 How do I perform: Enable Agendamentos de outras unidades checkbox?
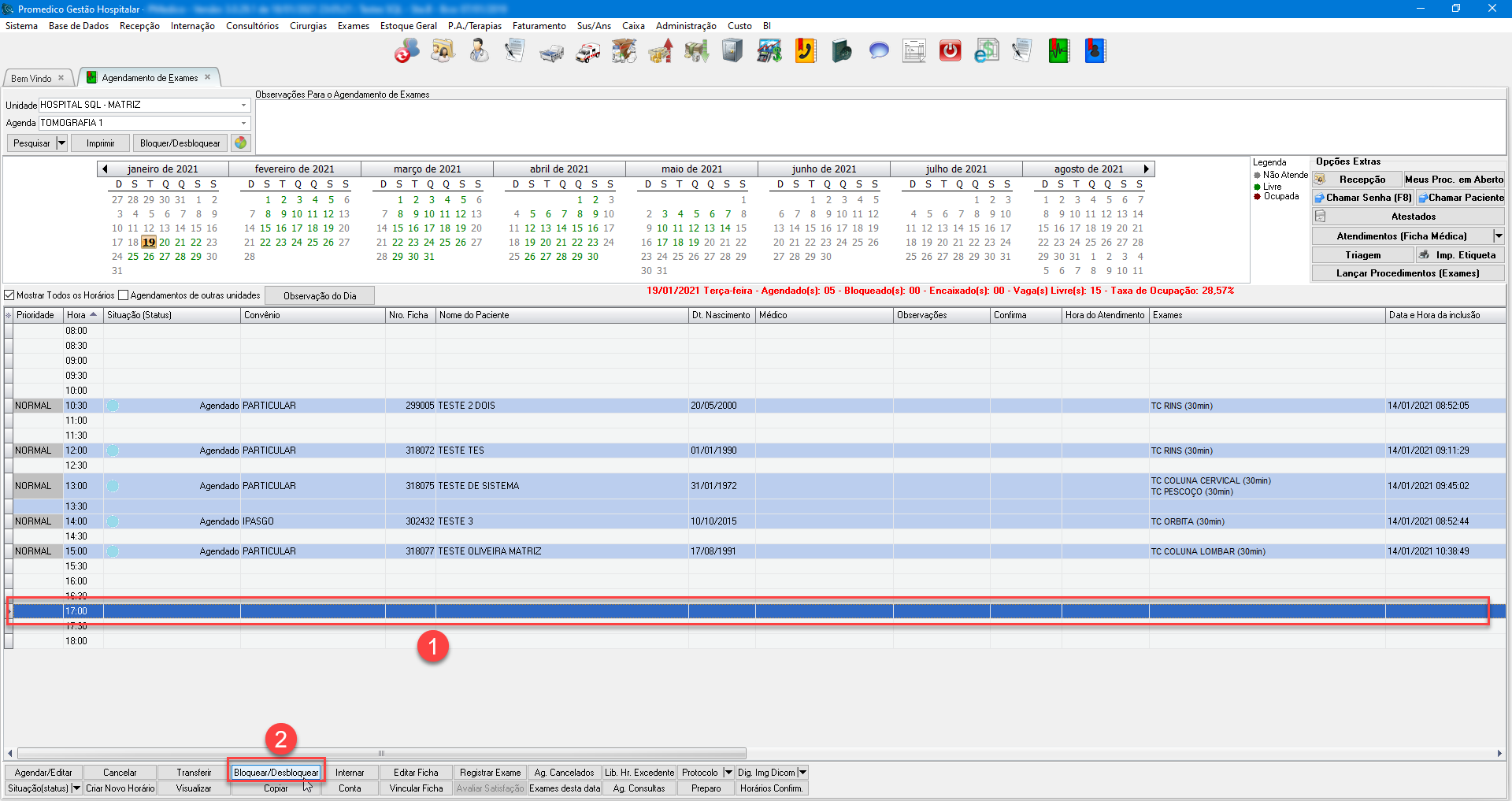point(123,295)
